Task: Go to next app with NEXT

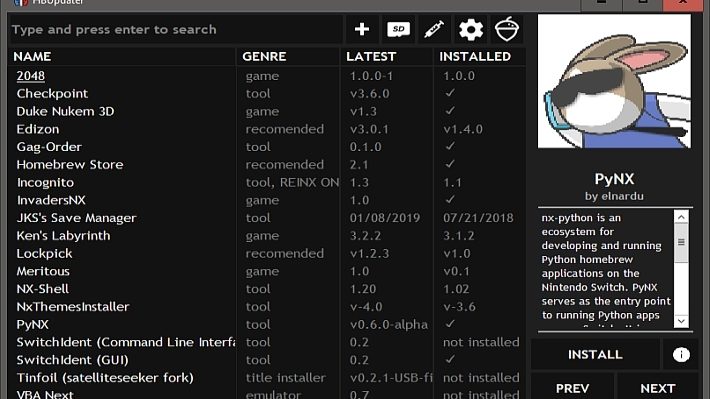Action: click(657, 388)
